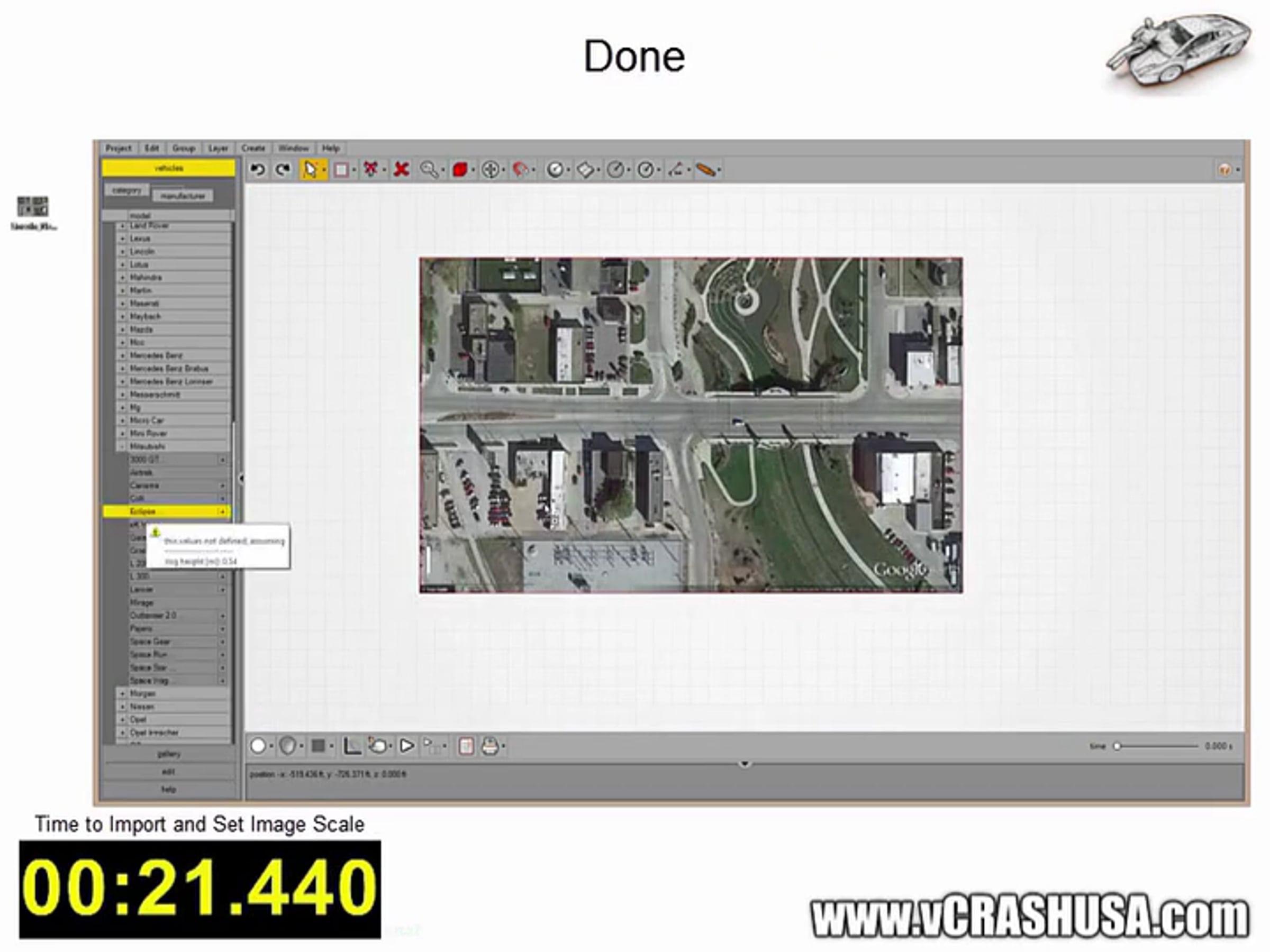The height and width of the screenshot is (952, 1270).
Task: Open the Group menu
Action: click(184, 148)
